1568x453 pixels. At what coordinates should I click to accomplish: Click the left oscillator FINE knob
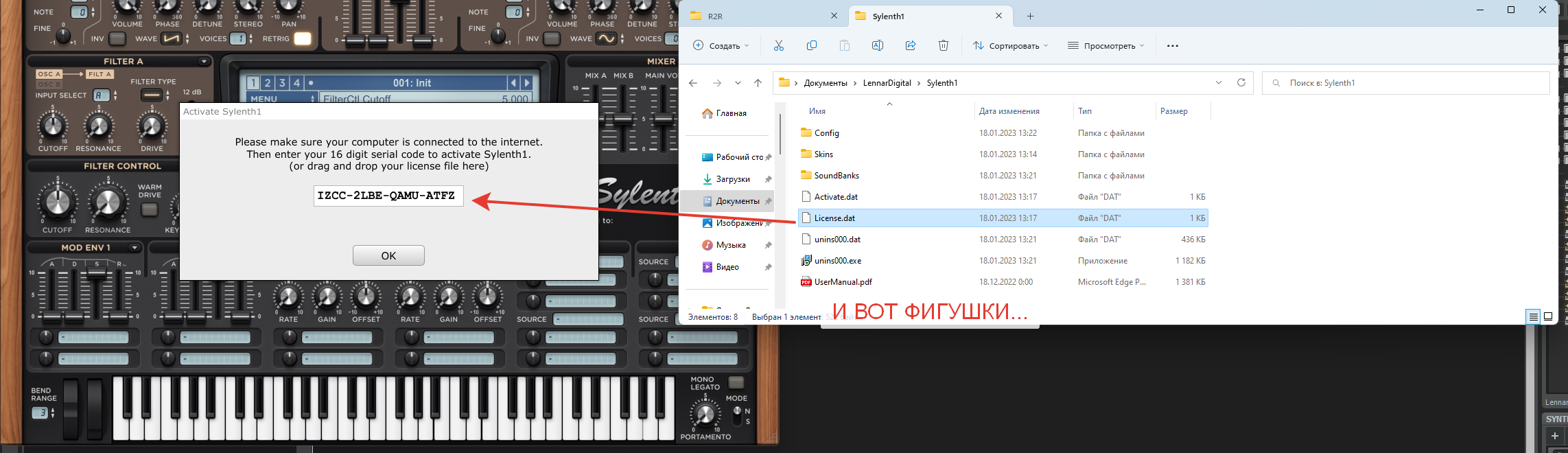62,35
